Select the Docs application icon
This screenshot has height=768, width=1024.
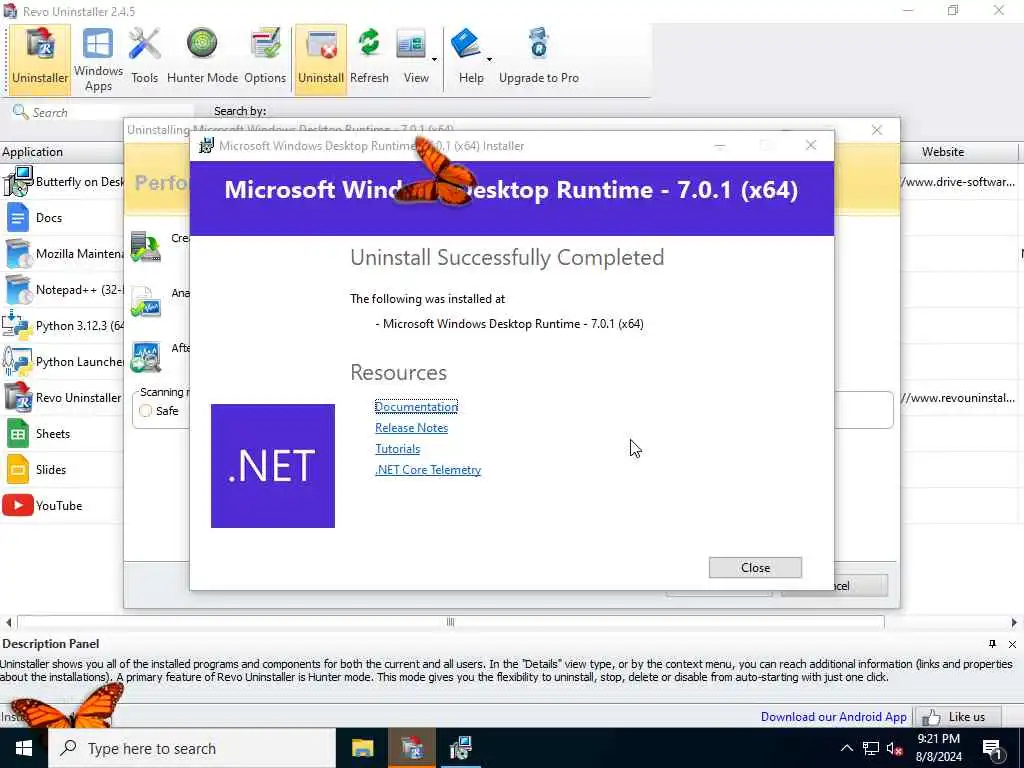point(18,217)
